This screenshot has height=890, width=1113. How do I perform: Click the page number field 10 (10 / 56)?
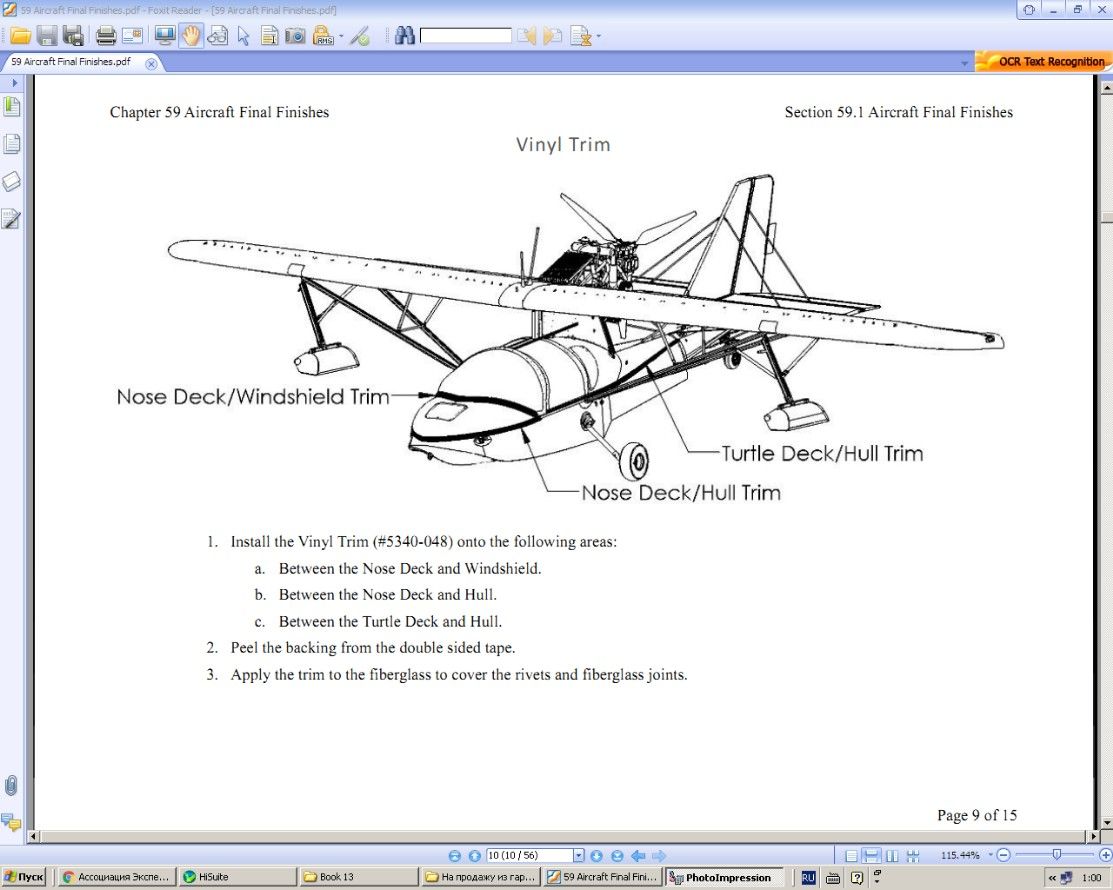coord(530,856)
